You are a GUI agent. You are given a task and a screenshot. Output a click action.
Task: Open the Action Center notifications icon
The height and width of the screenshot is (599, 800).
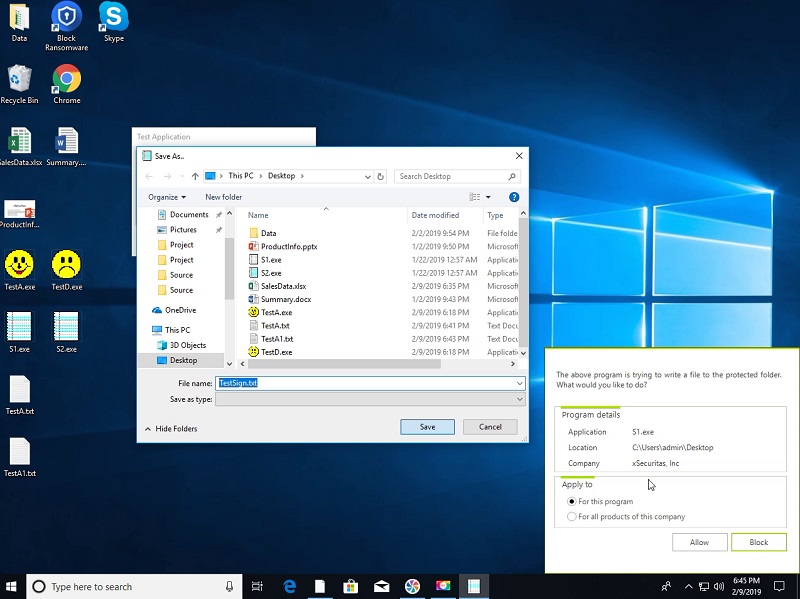click(779, 587)
